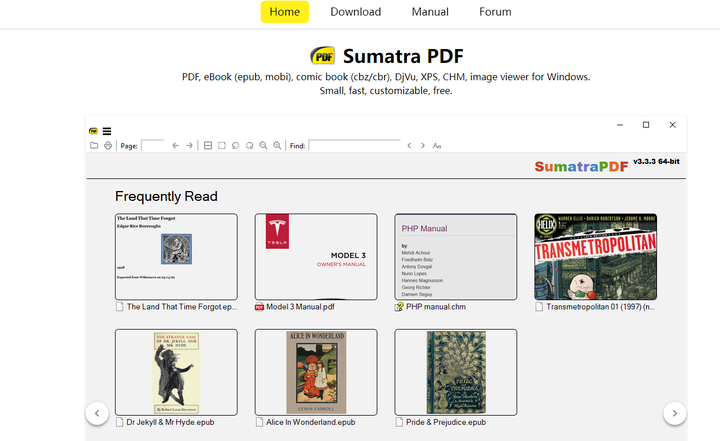Click the colorful SumatraPDF wordmark
This screenshot has height=441, width=720.
click(x=581, y=166)
